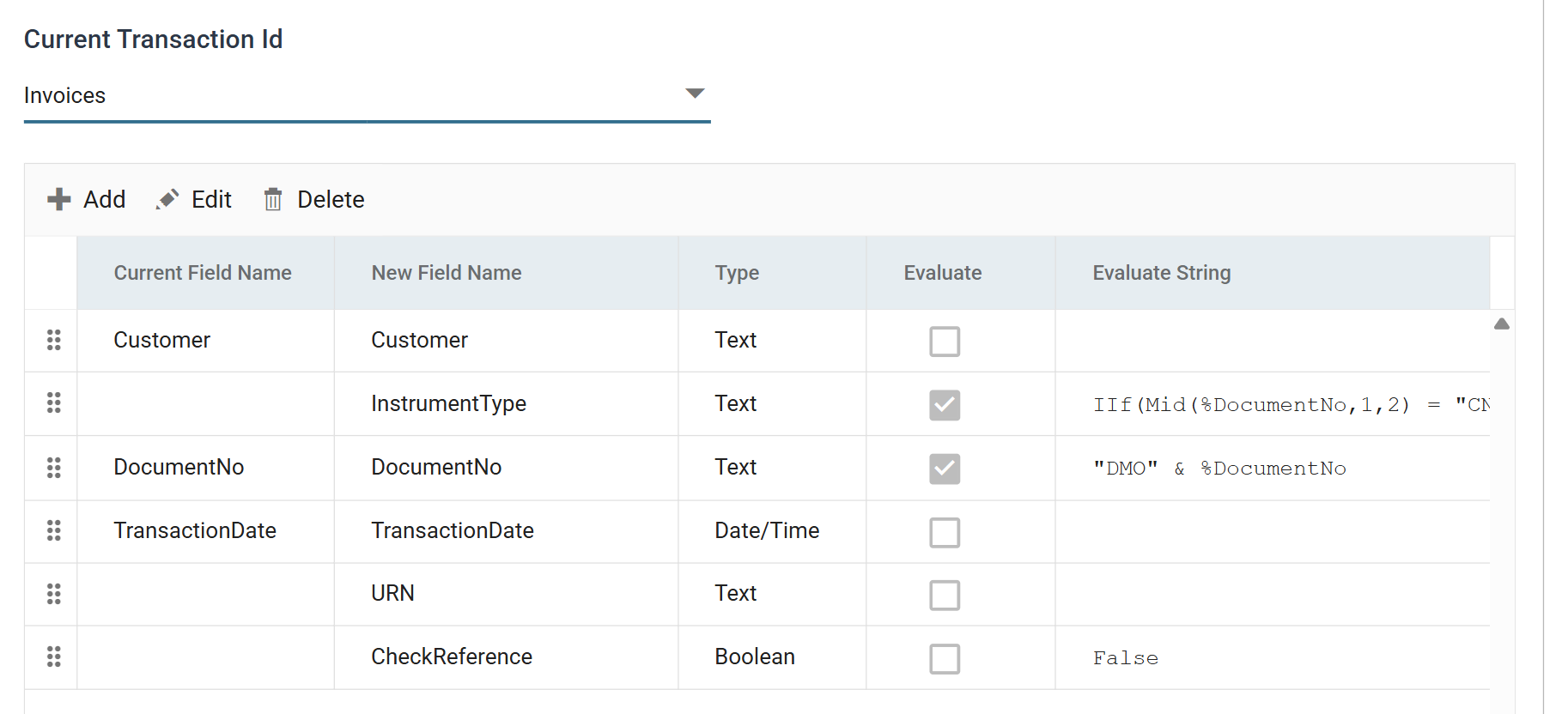The image size is (1568, 714).
Task: Click drag handle of URN row
Action: (x=53, y=593)
